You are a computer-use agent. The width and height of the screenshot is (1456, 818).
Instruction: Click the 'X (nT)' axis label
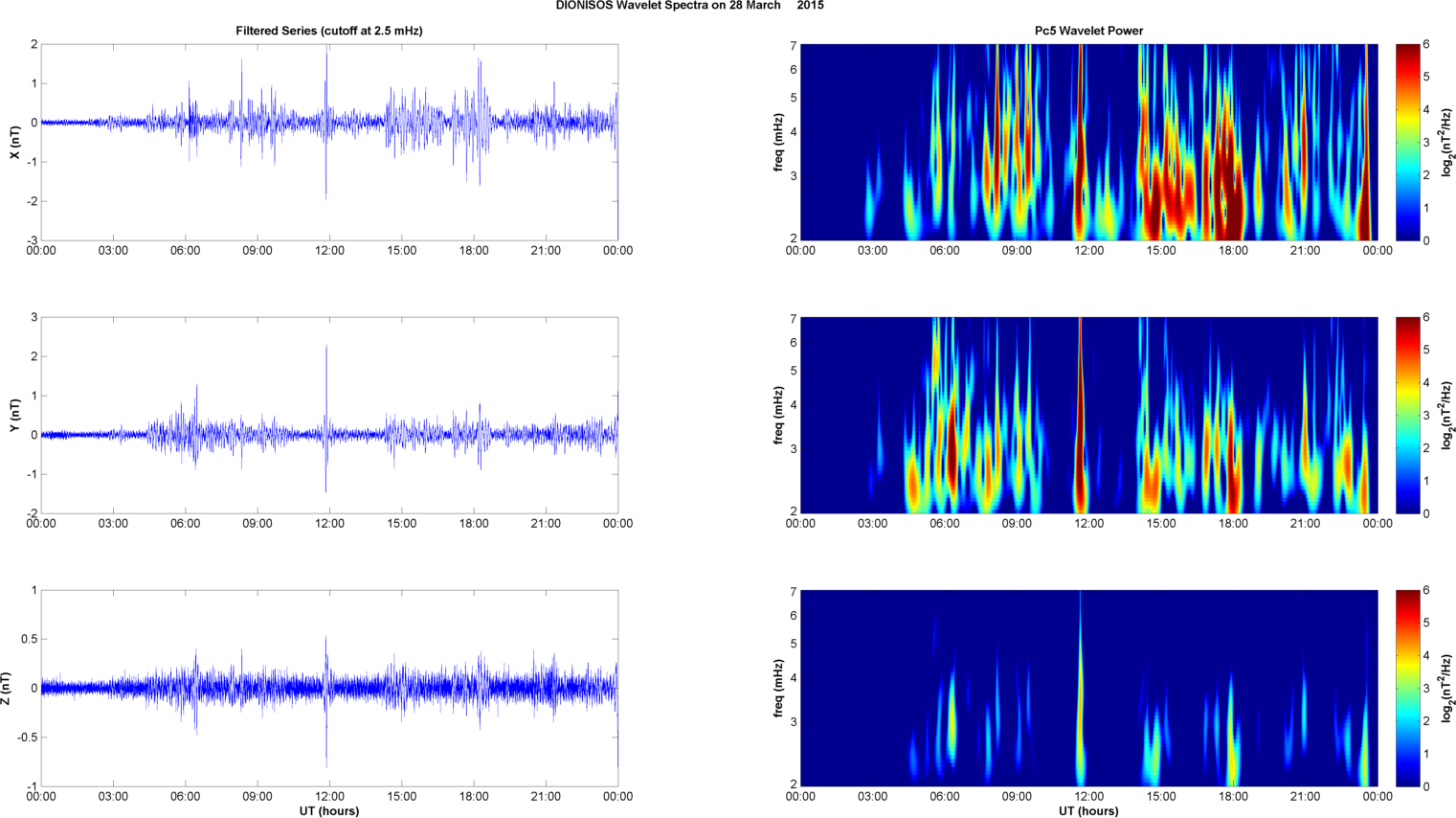click(15, 142)
